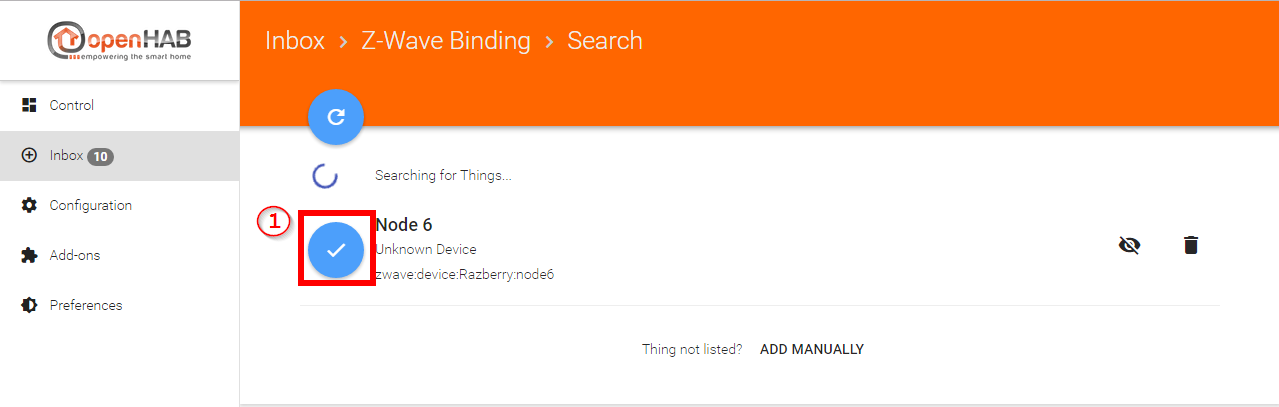The image size is (1279, 407).
Task: Click the Inbox plus-circle icon
Action: coord(29,156)
